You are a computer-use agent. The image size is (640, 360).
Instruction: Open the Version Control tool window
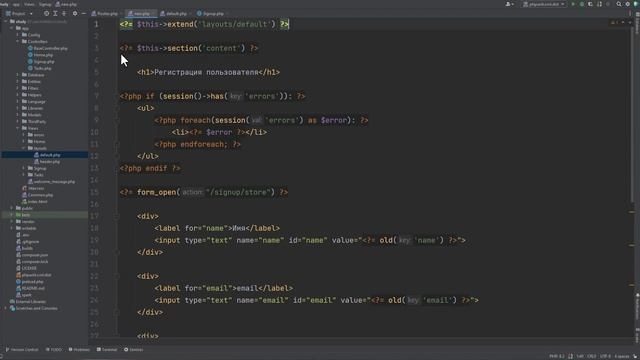[x=22, y=349]
